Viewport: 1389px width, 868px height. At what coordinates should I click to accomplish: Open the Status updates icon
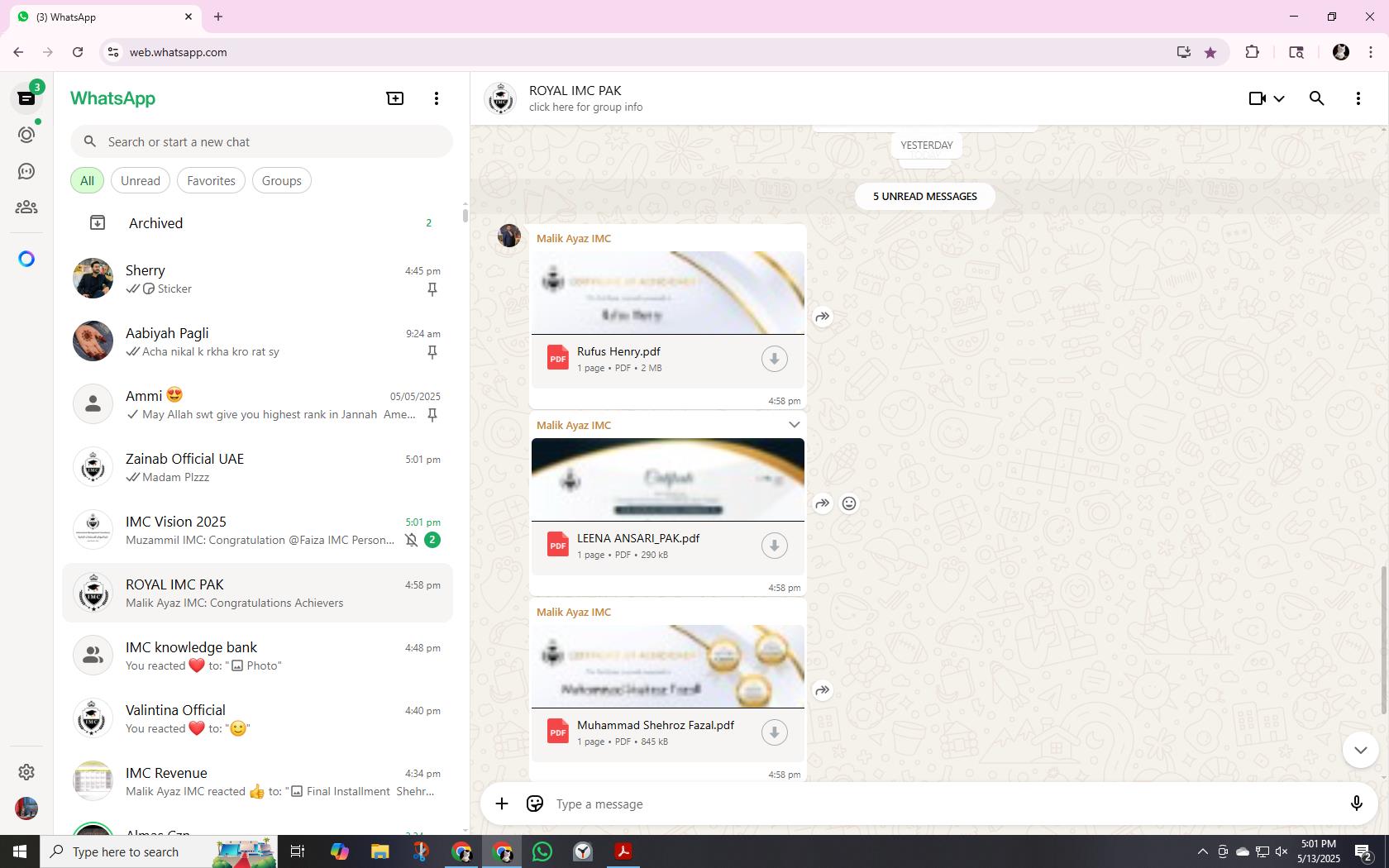pos(26,135)
